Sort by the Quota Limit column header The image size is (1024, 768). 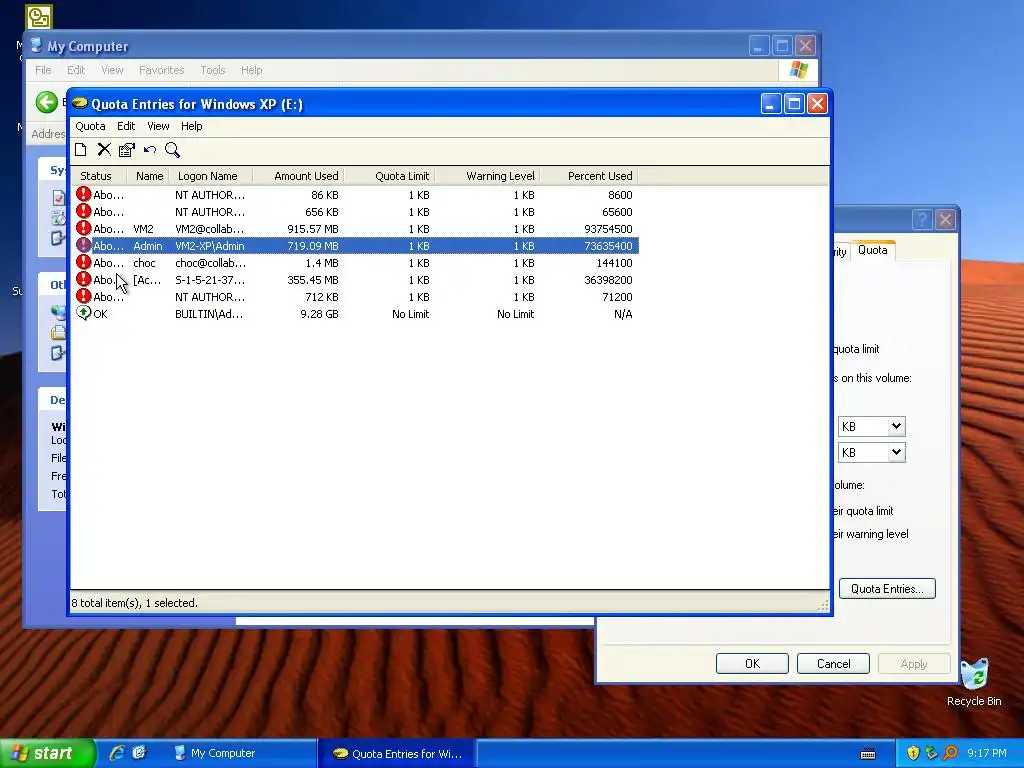[390, 176]
